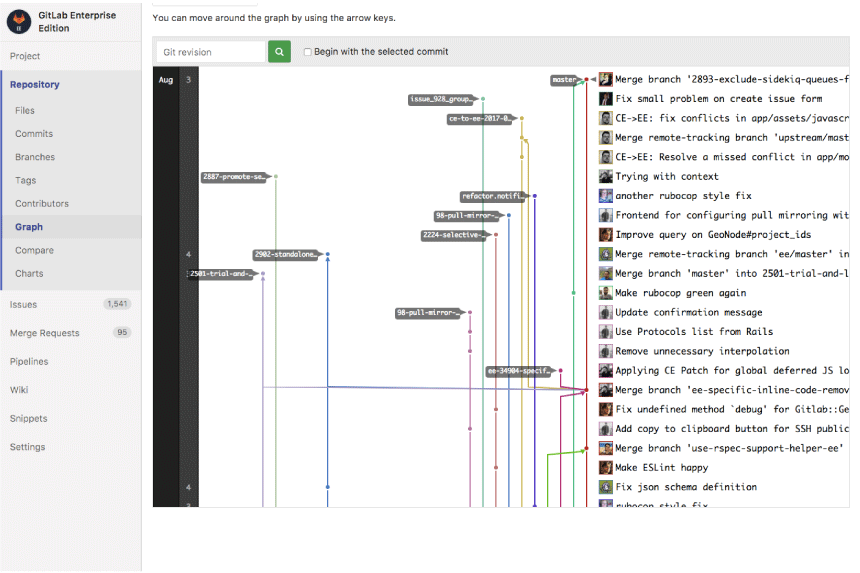860x573 pixels.
Task: Click the 2887-promote-se branch label
Action: click(235, 177)
